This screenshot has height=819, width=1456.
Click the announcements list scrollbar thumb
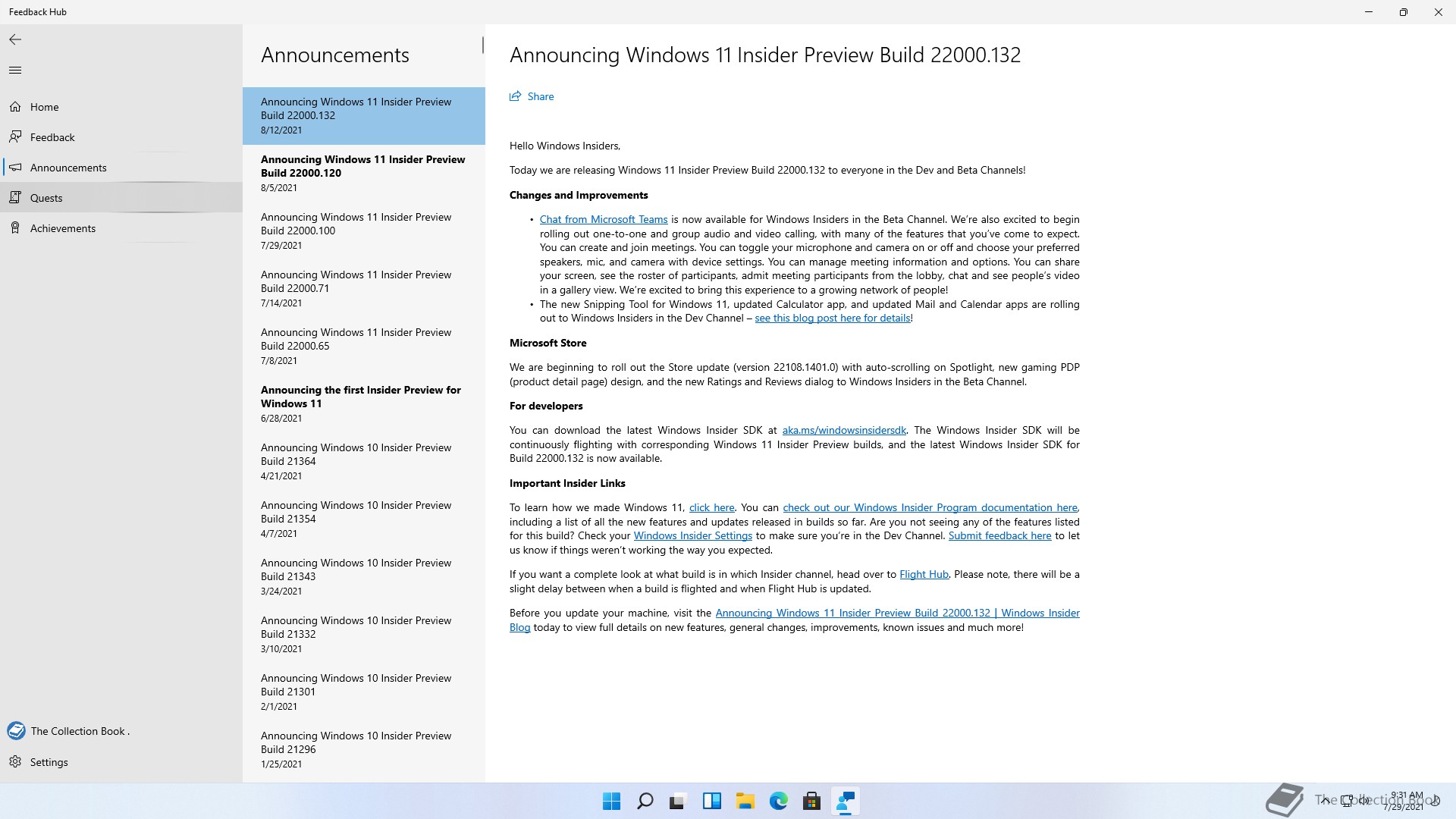482,45
